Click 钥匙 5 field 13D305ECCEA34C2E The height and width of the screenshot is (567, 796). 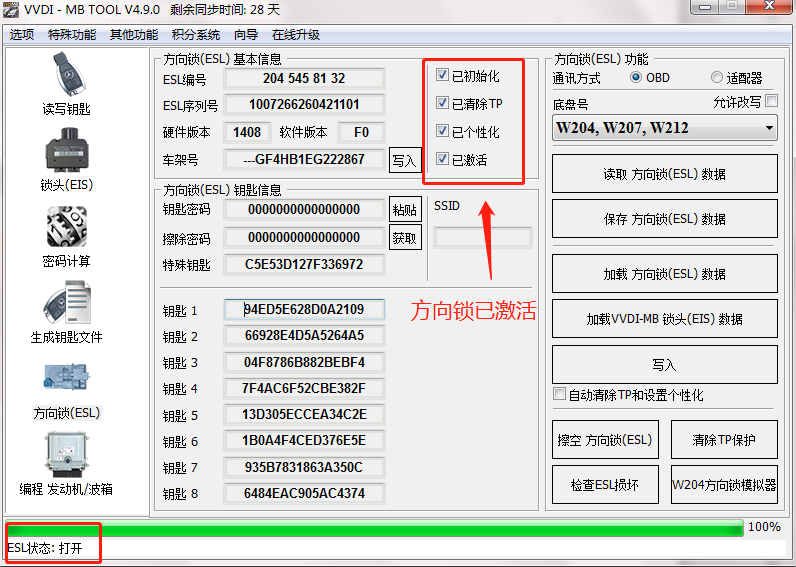tap(304, 414)
